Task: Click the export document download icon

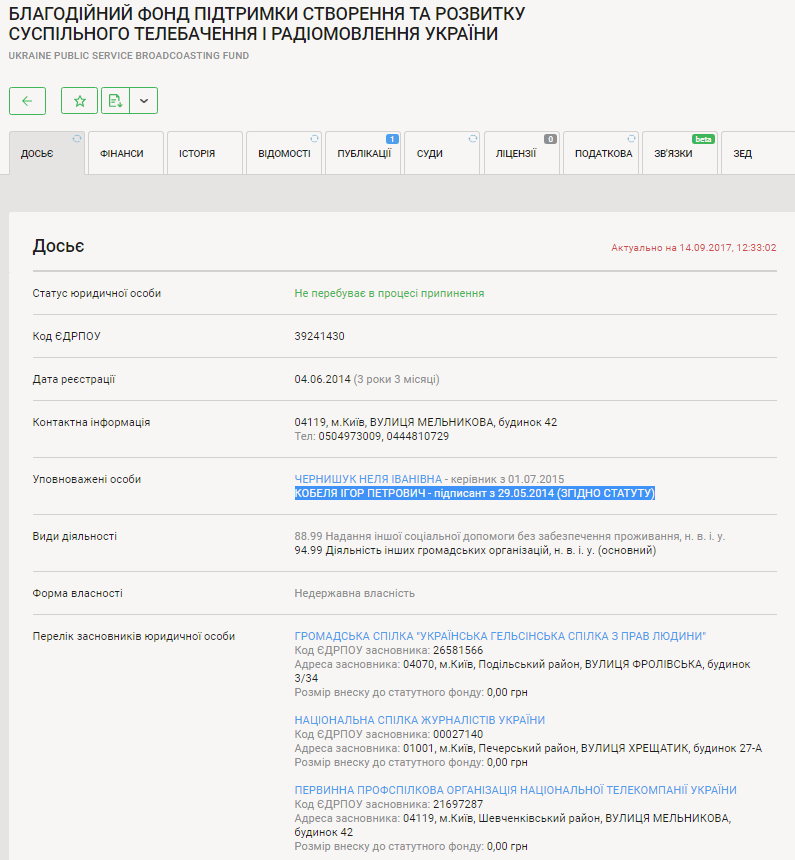Action: 115,101
